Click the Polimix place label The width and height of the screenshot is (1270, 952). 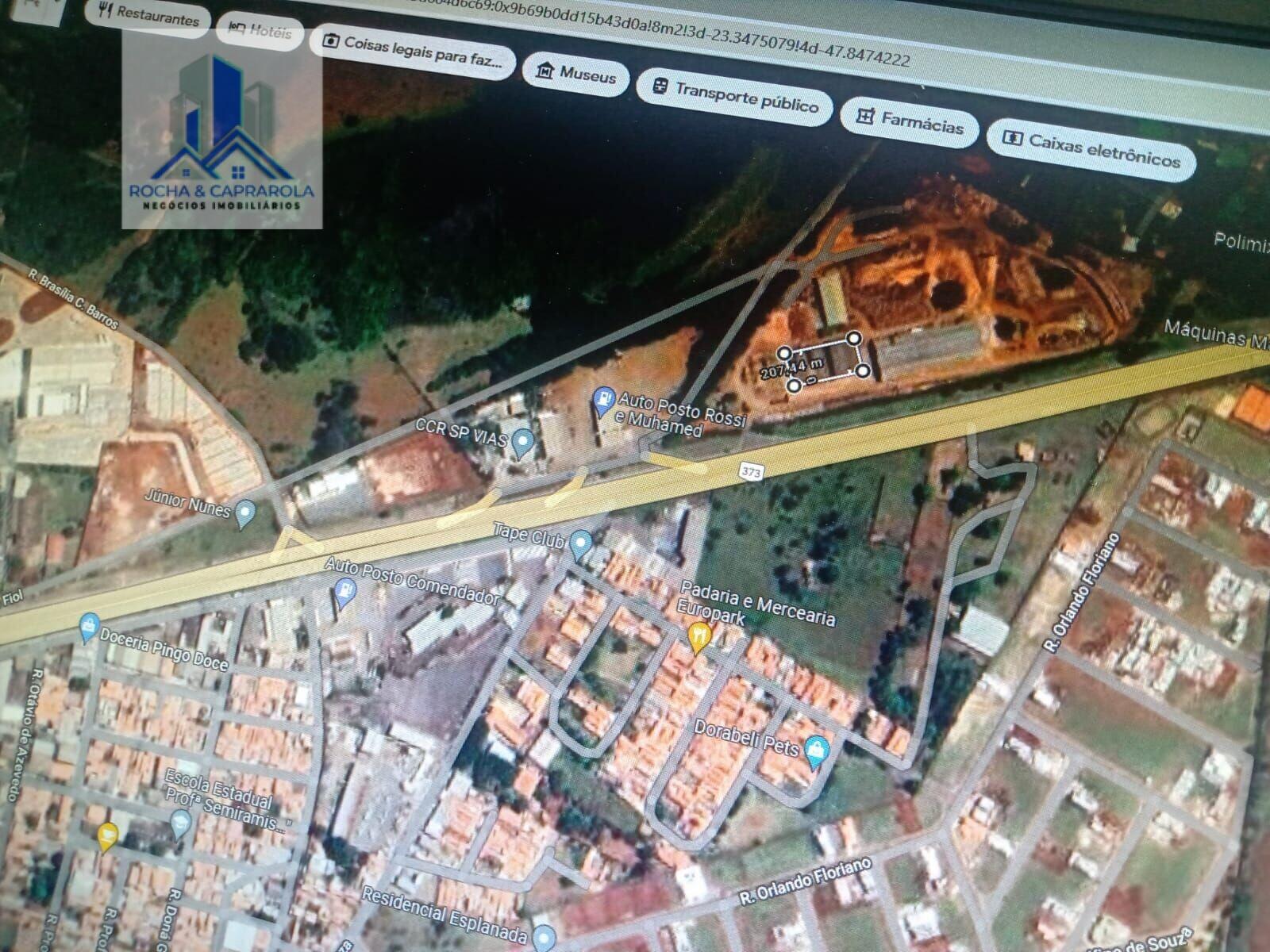click(x=1241, y=240)
